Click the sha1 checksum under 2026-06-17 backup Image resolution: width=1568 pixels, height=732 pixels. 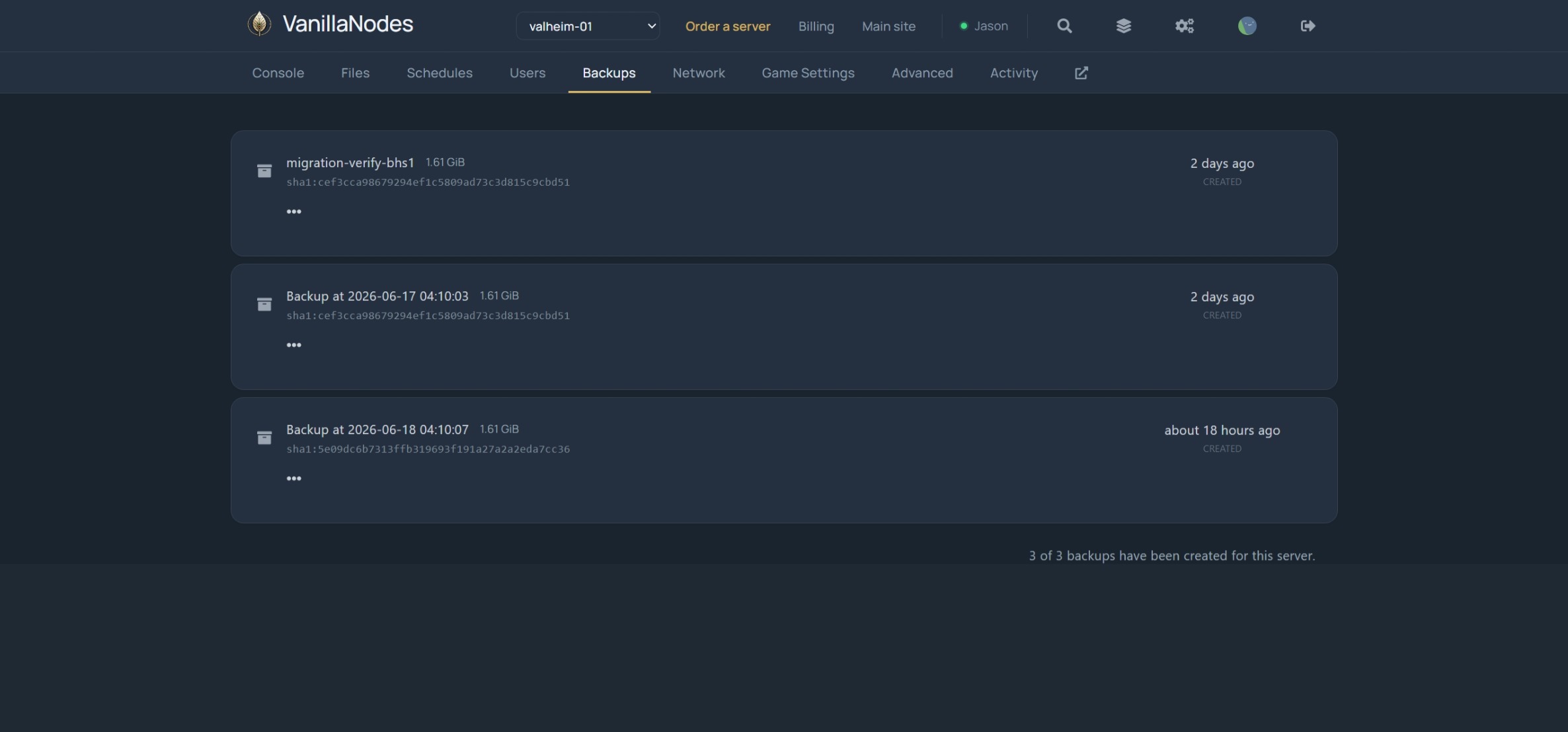coord(428,316)
